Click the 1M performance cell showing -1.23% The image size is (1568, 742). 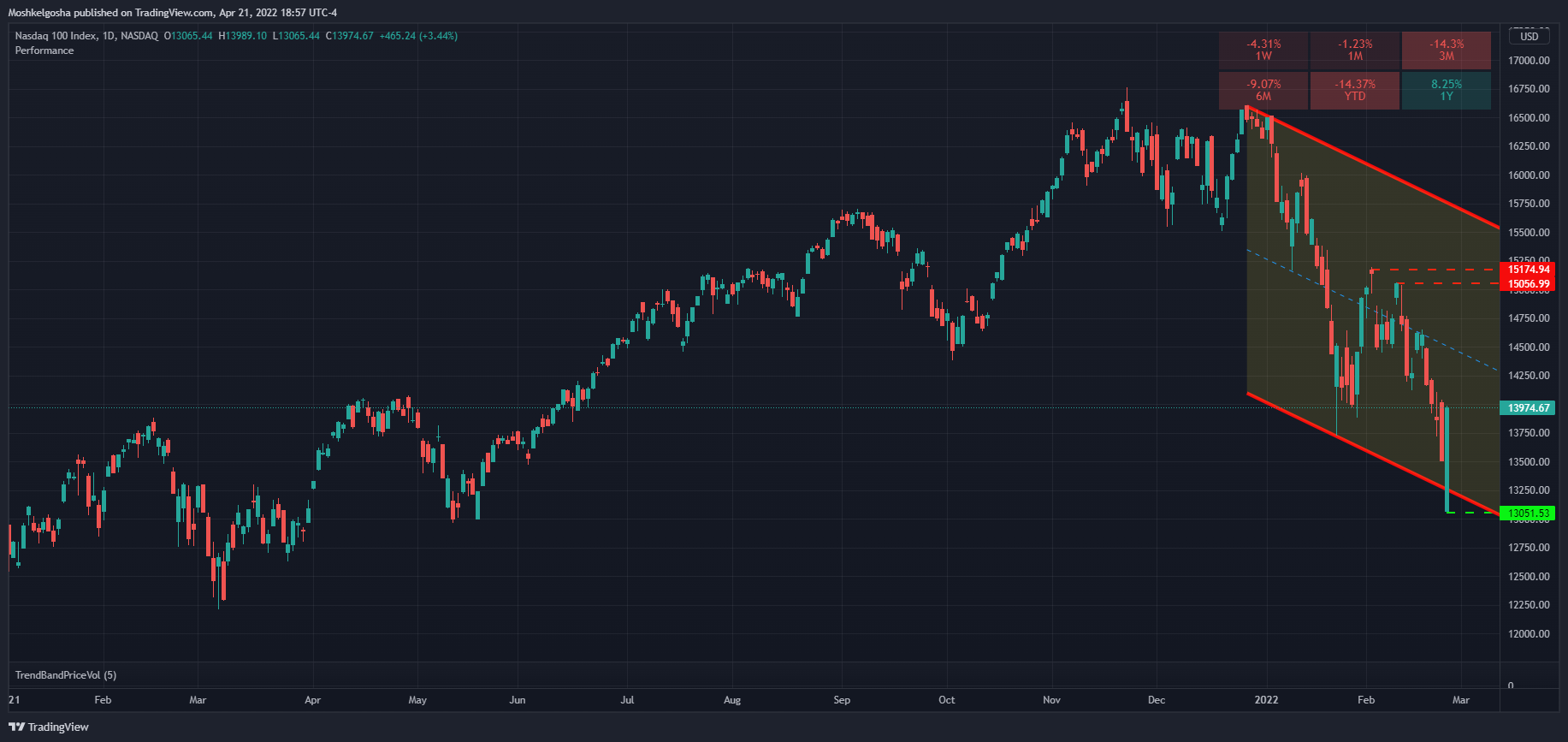[x=1355, y=50]
